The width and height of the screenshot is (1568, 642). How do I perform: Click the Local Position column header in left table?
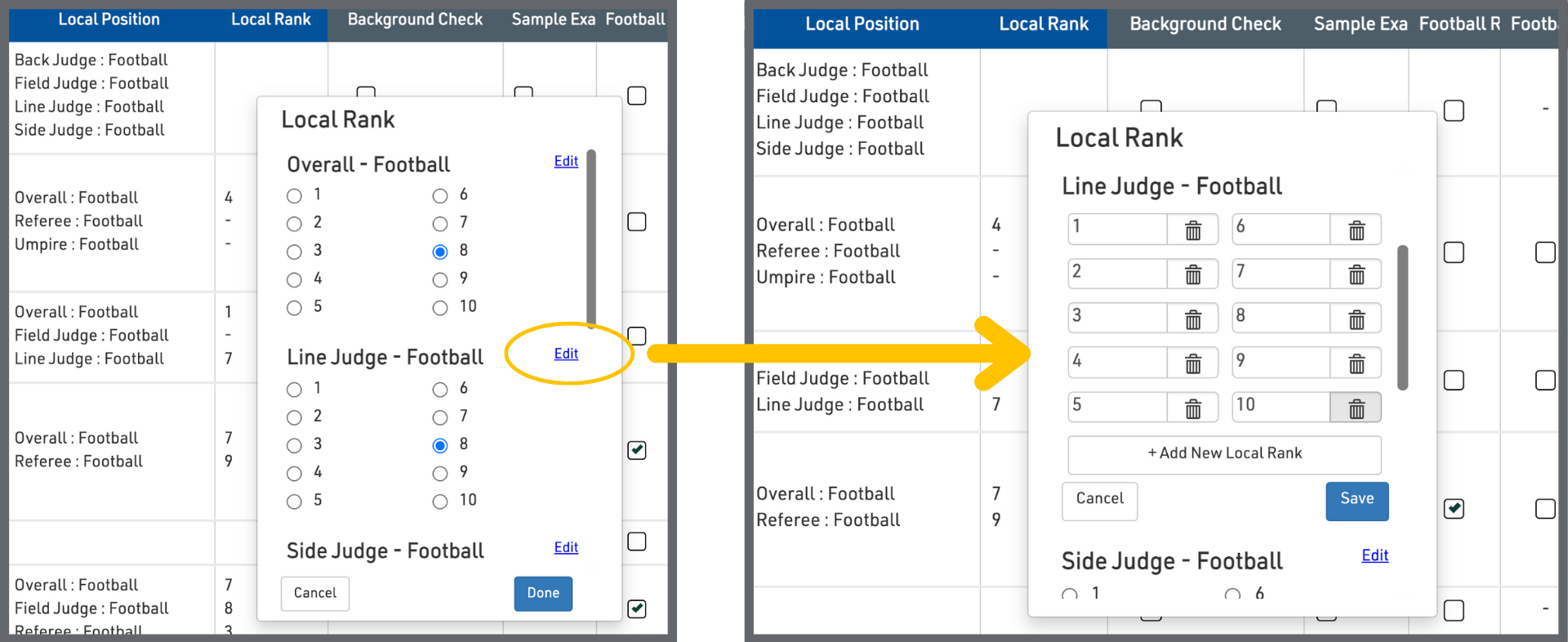coord(109,20)
